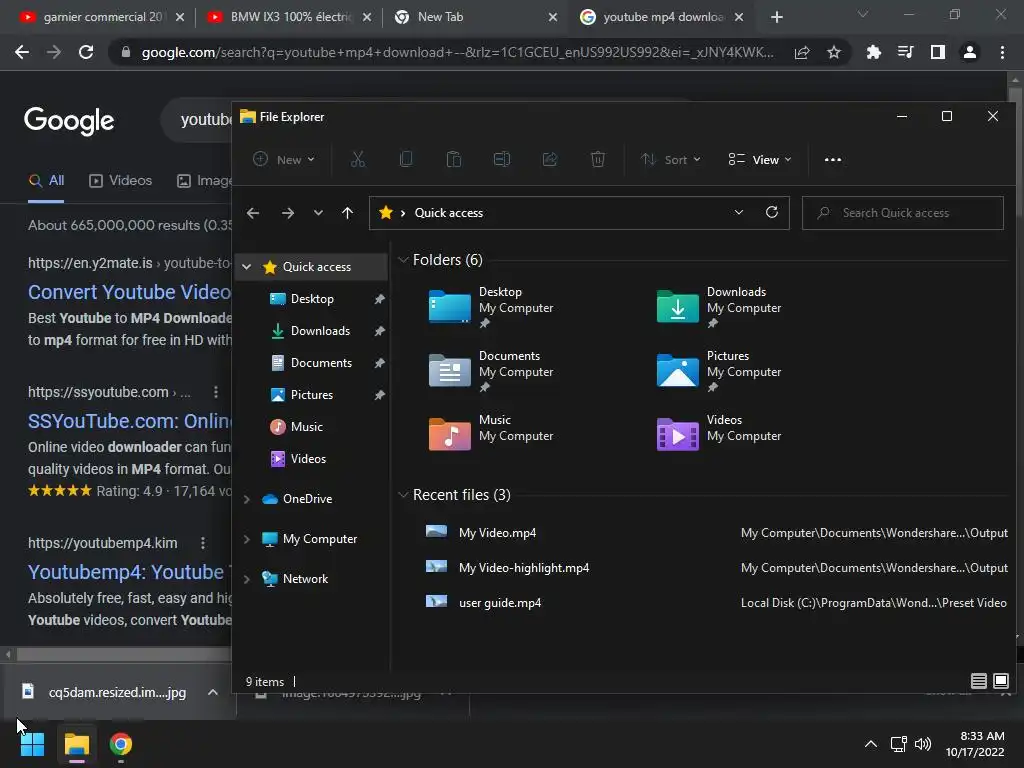This screenshot has width=1024, height=768.
Task: Select the All search filter in Google
Action: pyautogui.click(x=46, y=181)
